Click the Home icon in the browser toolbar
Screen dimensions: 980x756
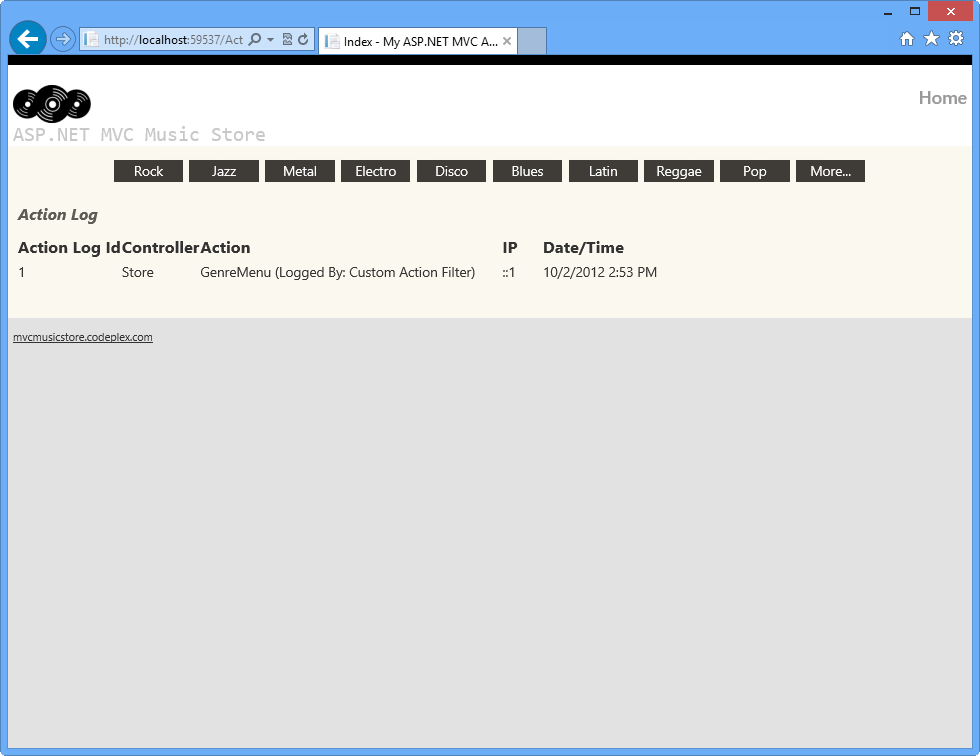click(x=906, y=38)
